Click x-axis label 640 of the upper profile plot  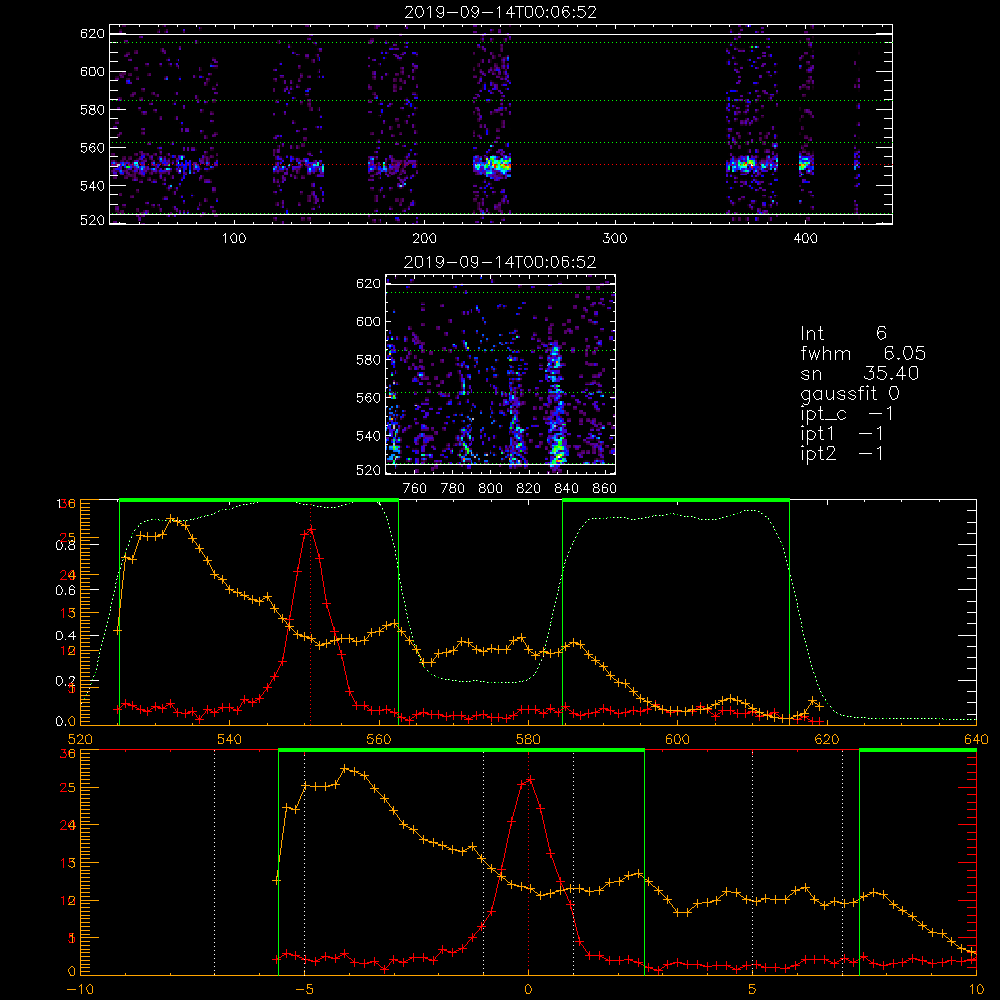976,739
